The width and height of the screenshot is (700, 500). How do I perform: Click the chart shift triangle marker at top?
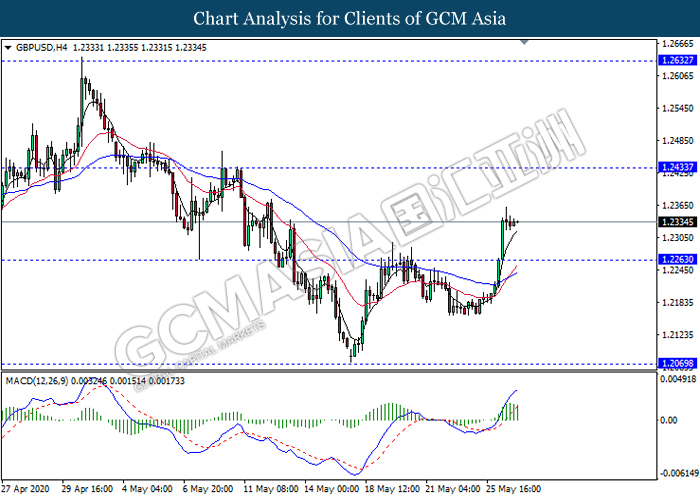[525, 42]
